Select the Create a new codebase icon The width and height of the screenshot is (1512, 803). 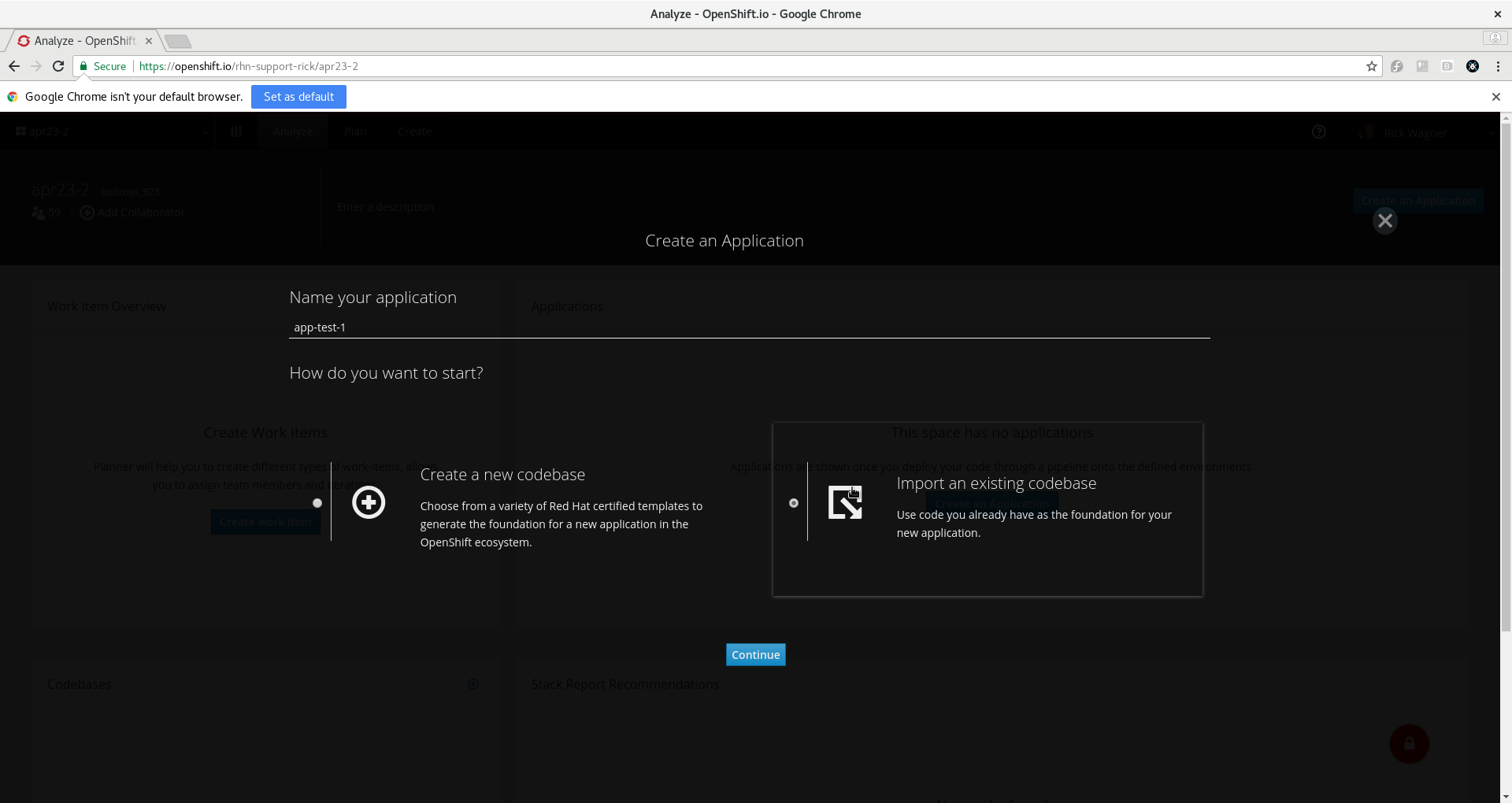coord(368,502)
